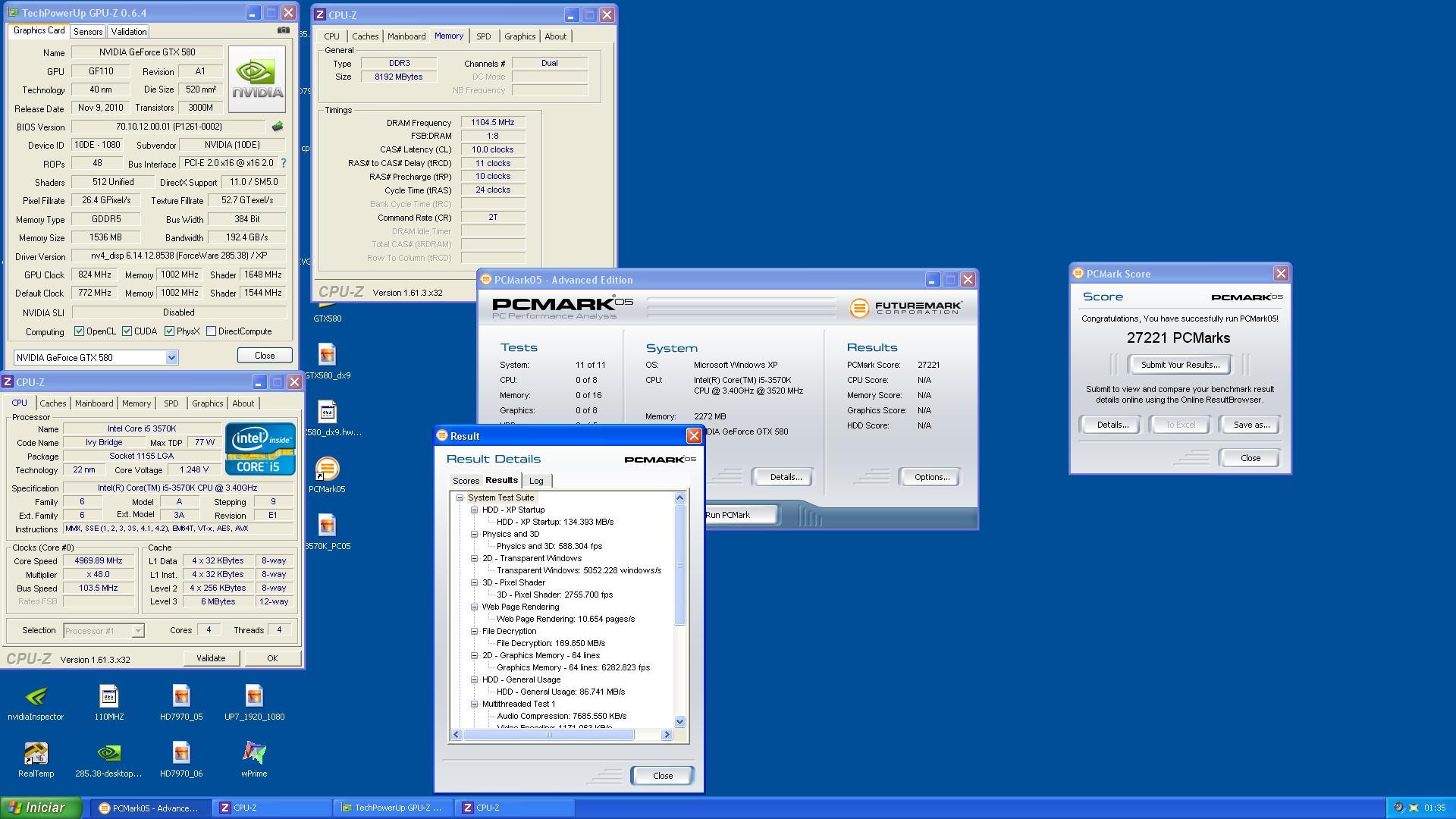Click the Save as button
Viewport: 1456px width, 819px height.
pyautogui.click(x=1250, y=425)
